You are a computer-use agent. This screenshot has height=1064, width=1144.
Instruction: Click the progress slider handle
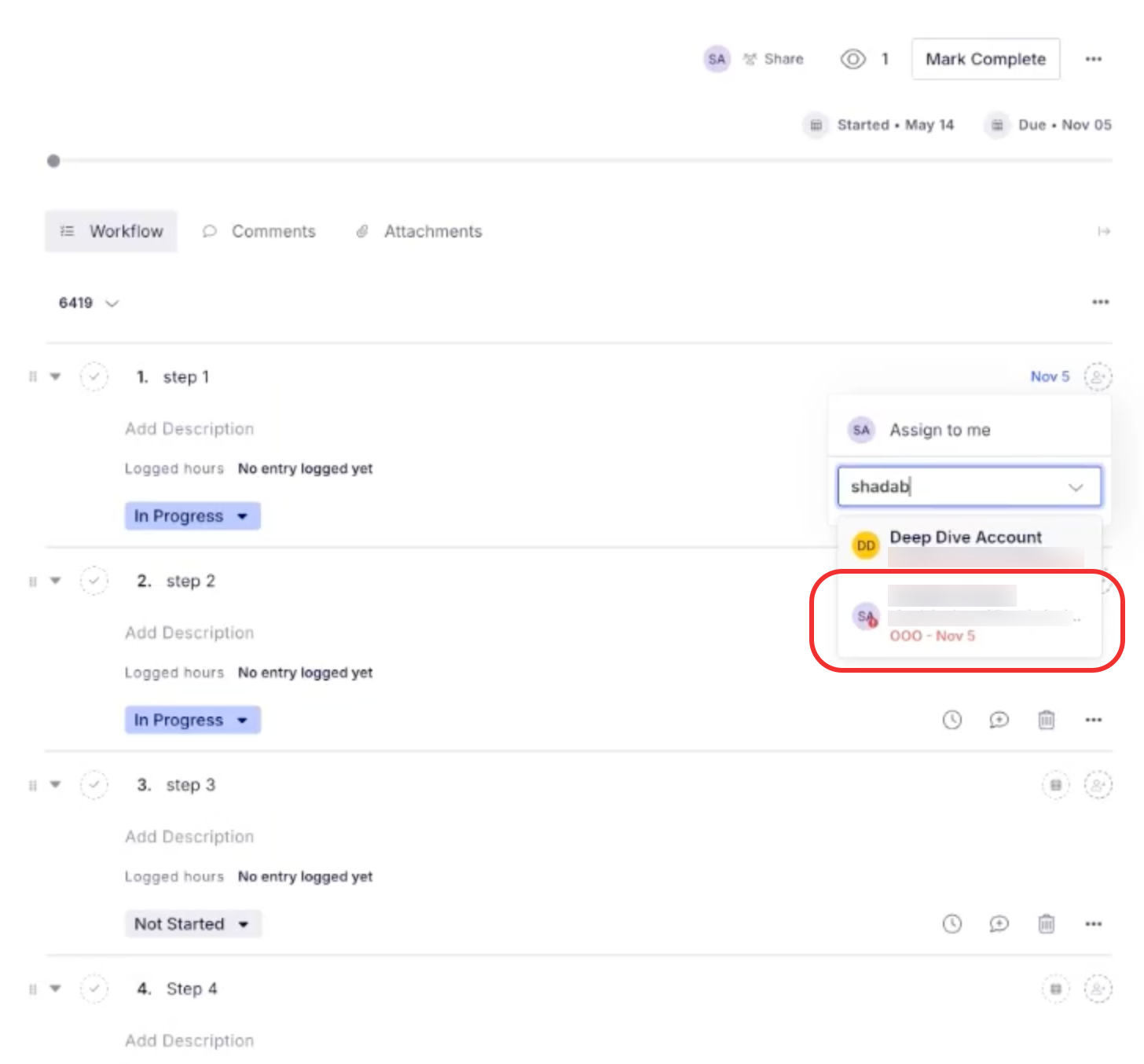[x=53, y=161]
